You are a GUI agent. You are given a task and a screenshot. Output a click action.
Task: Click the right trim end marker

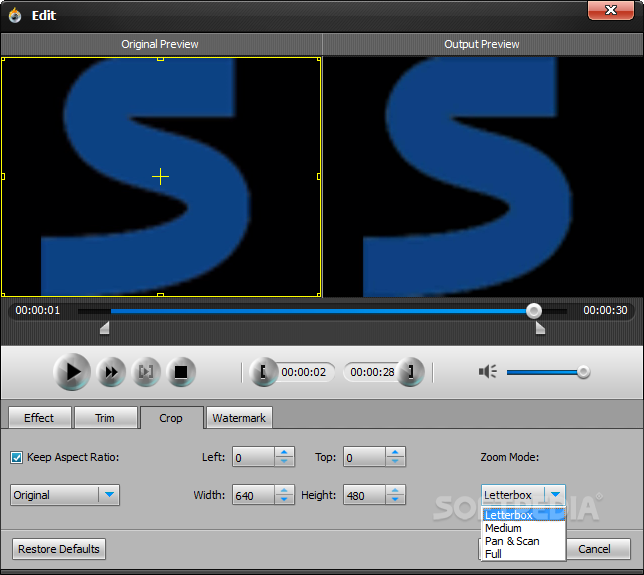[x=540, y=328]
